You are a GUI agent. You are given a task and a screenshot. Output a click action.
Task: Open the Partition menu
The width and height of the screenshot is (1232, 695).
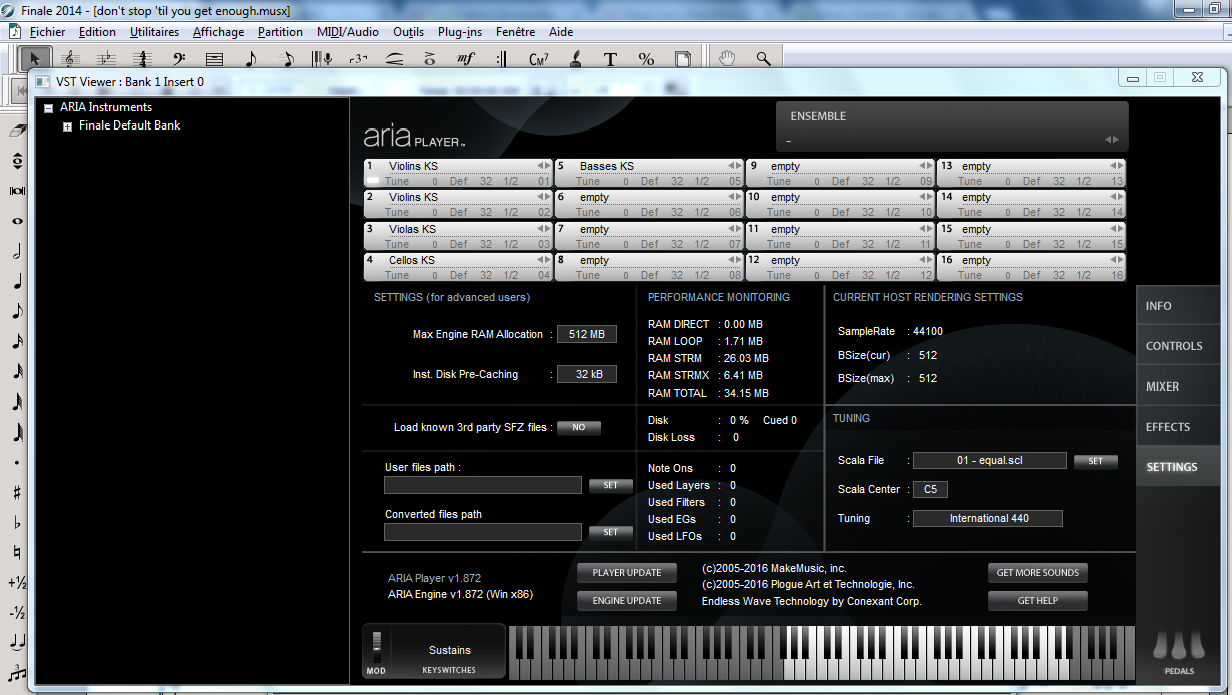tap(280, 32)
